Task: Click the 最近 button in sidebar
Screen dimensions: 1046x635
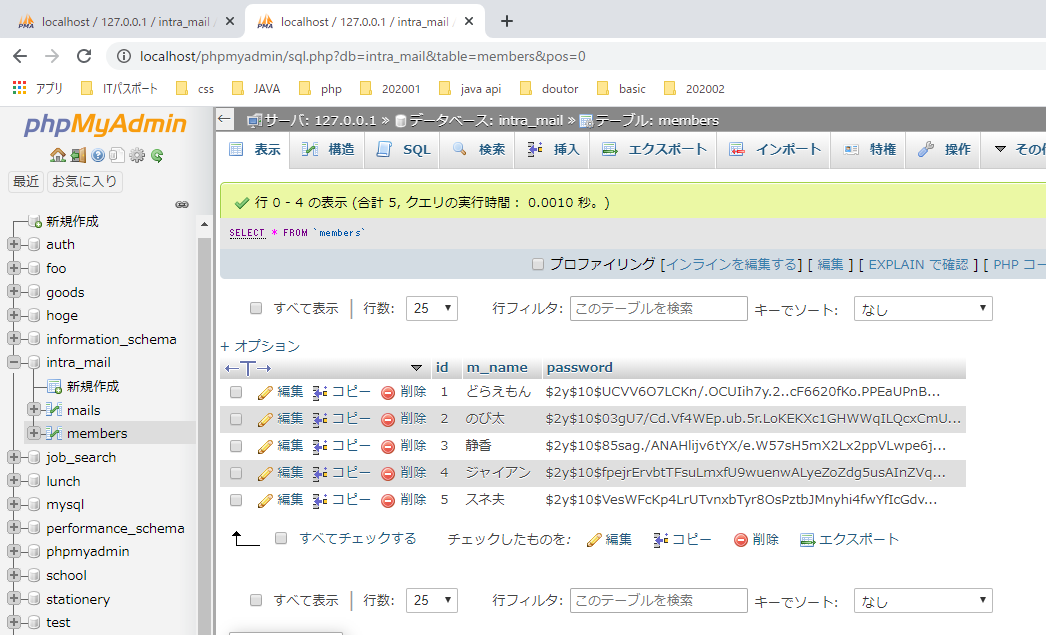Action: 26,181
